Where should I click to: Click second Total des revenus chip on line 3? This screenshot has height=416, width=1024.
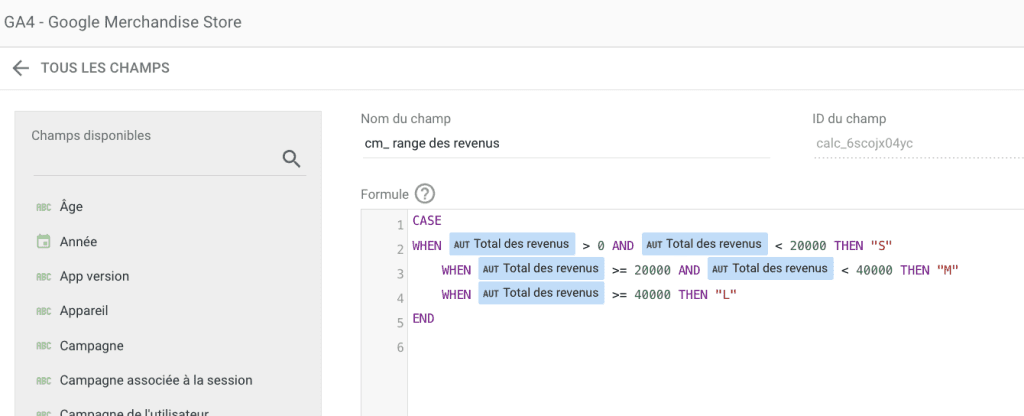(771, 268)
